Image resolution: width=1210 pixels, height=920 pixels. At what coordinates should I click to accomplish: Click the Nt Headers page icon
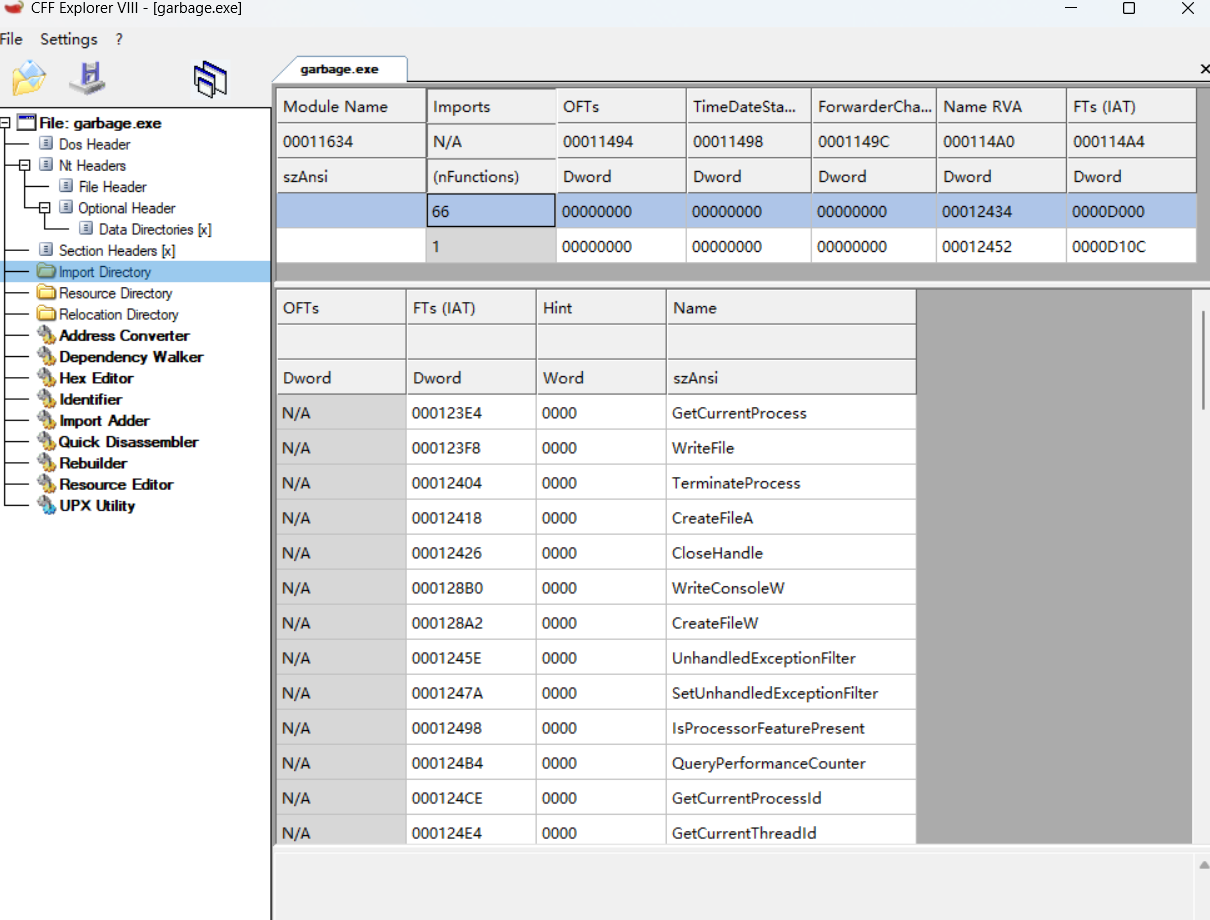(45, 165)
